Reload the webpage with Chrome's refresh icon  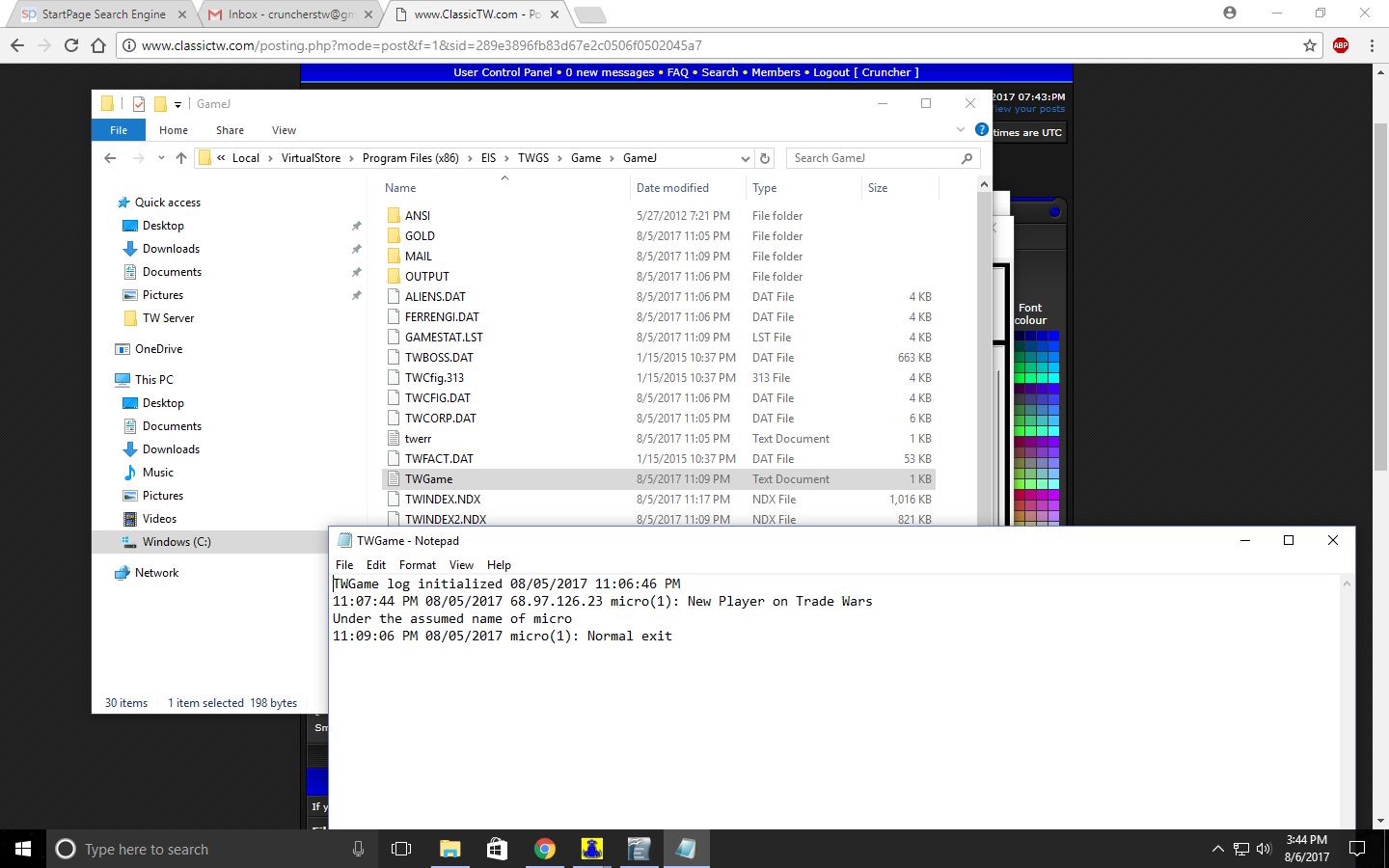point(70,44)
